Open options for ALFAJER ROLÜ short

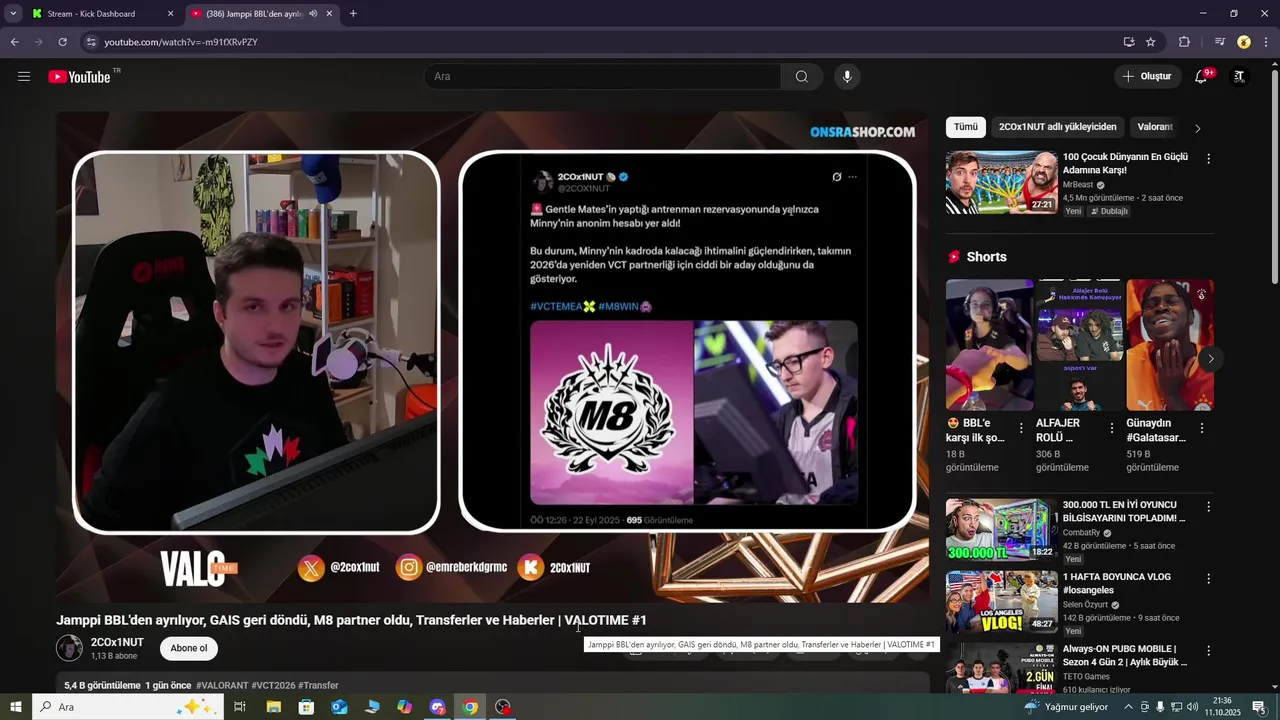[1111, 428]
